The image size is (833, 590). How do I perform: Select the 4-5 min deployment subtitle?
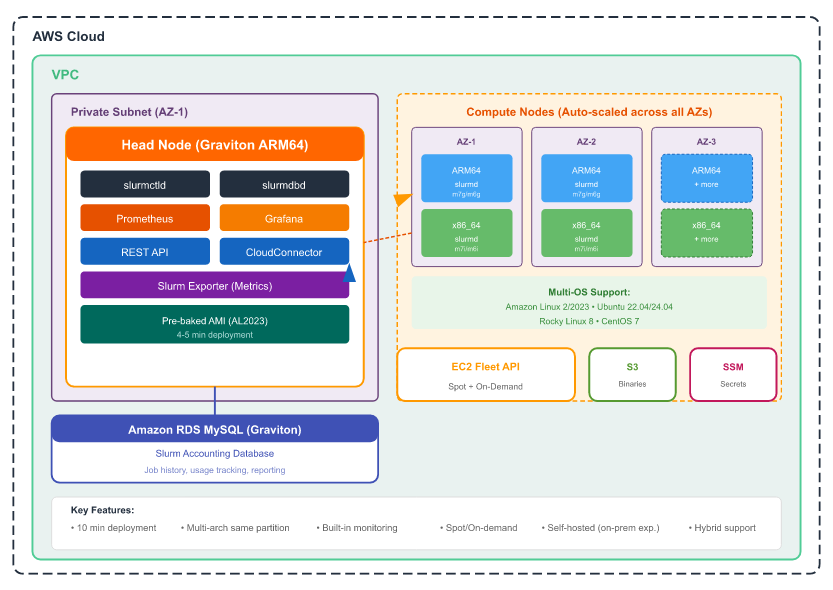(x=215, y=335)
